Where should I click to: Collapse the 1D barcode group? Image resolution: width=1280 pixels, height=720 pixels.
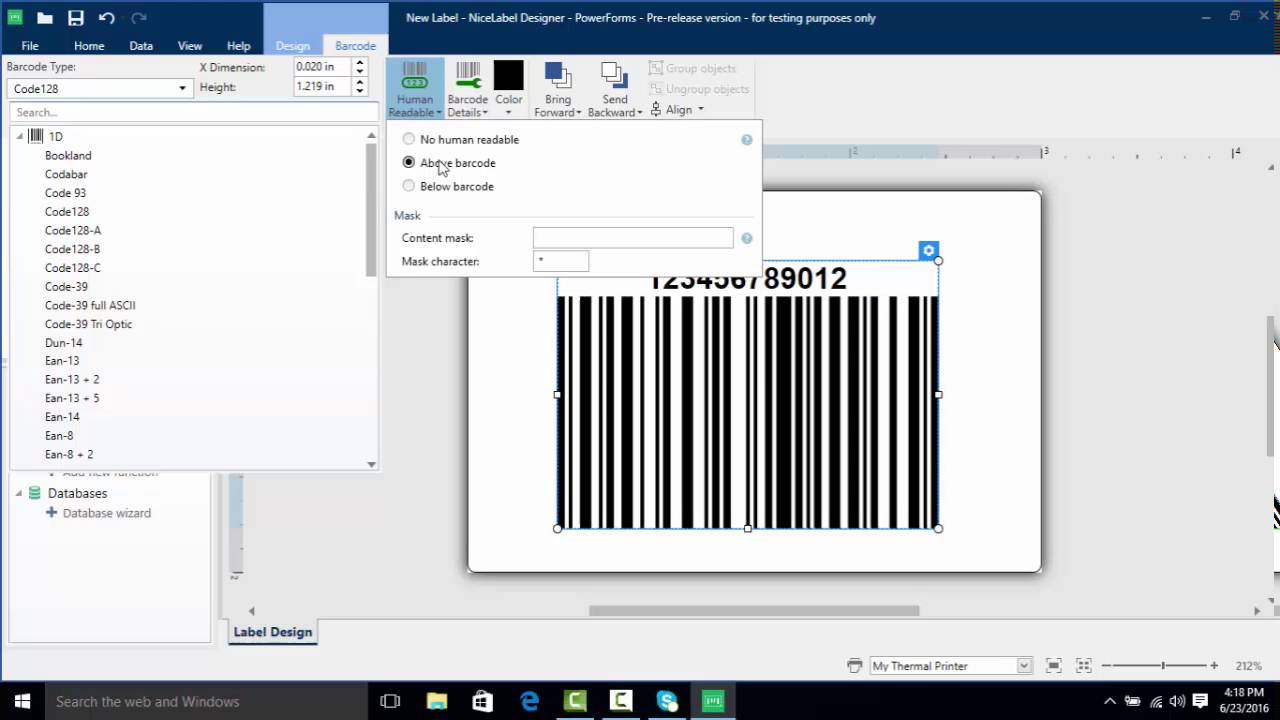point(20,136)
